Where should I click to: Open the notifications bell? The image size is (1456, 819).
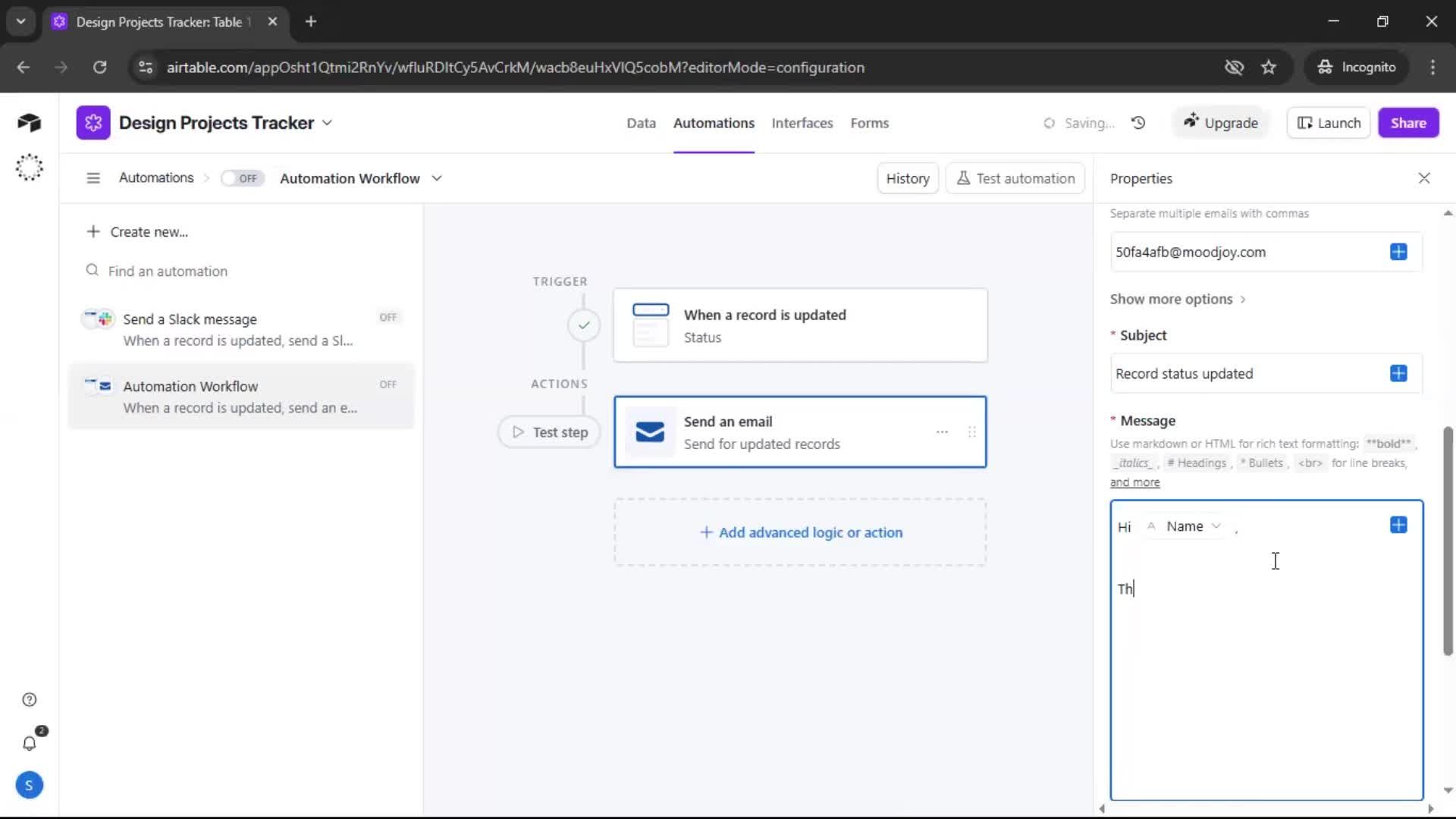29,743
